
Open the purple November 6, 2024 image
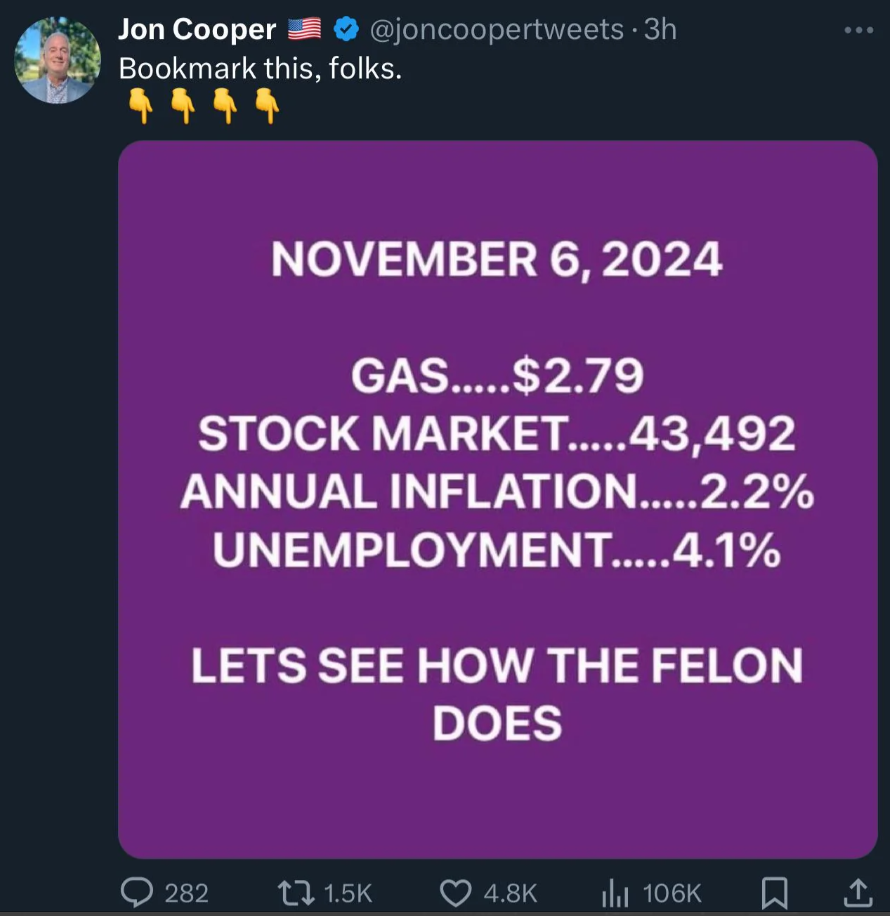[x=497, y=498]
